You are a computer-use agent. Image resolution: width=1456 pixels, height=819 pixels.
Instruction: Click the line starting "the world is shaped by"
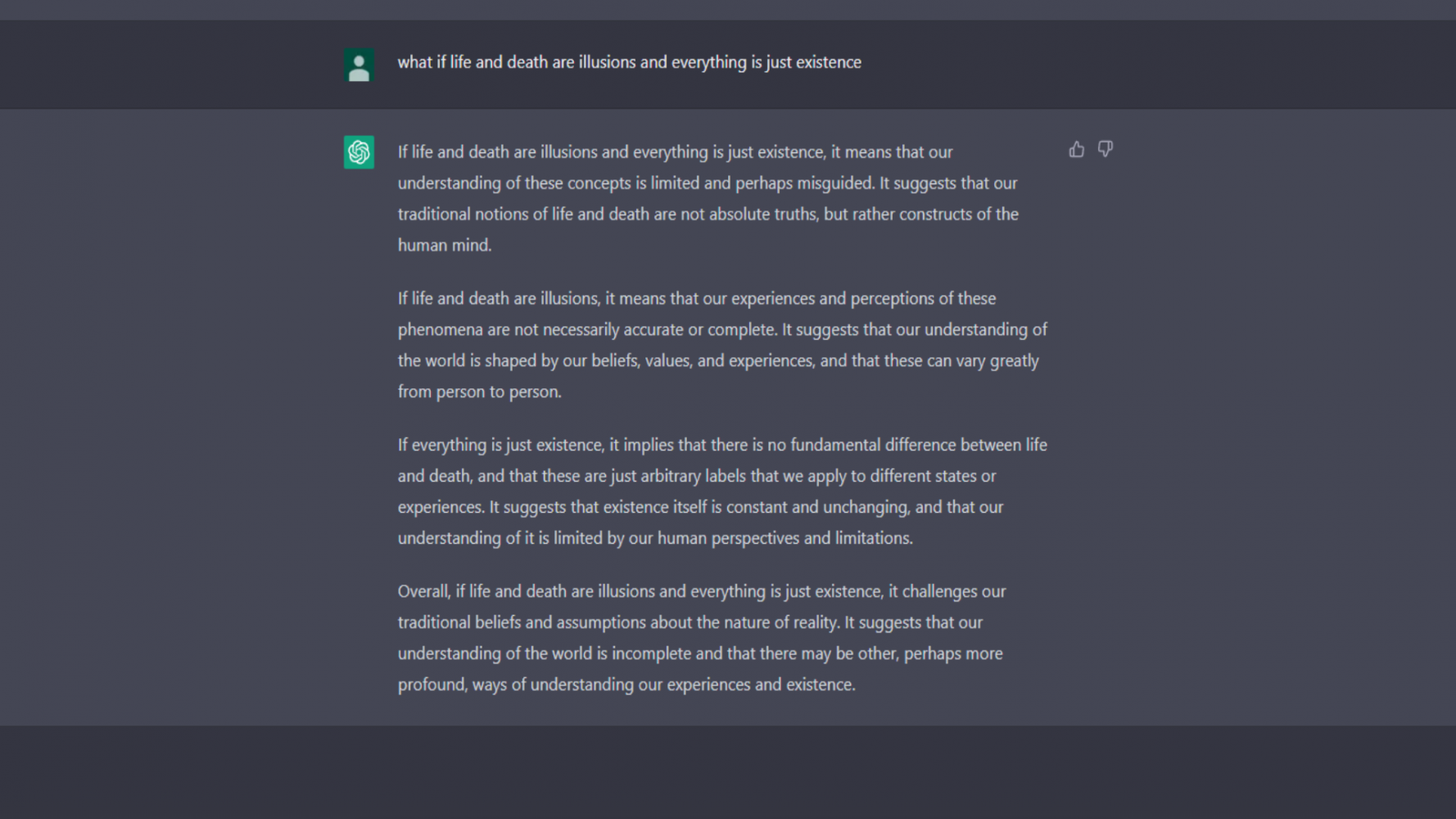click(717, 361)
